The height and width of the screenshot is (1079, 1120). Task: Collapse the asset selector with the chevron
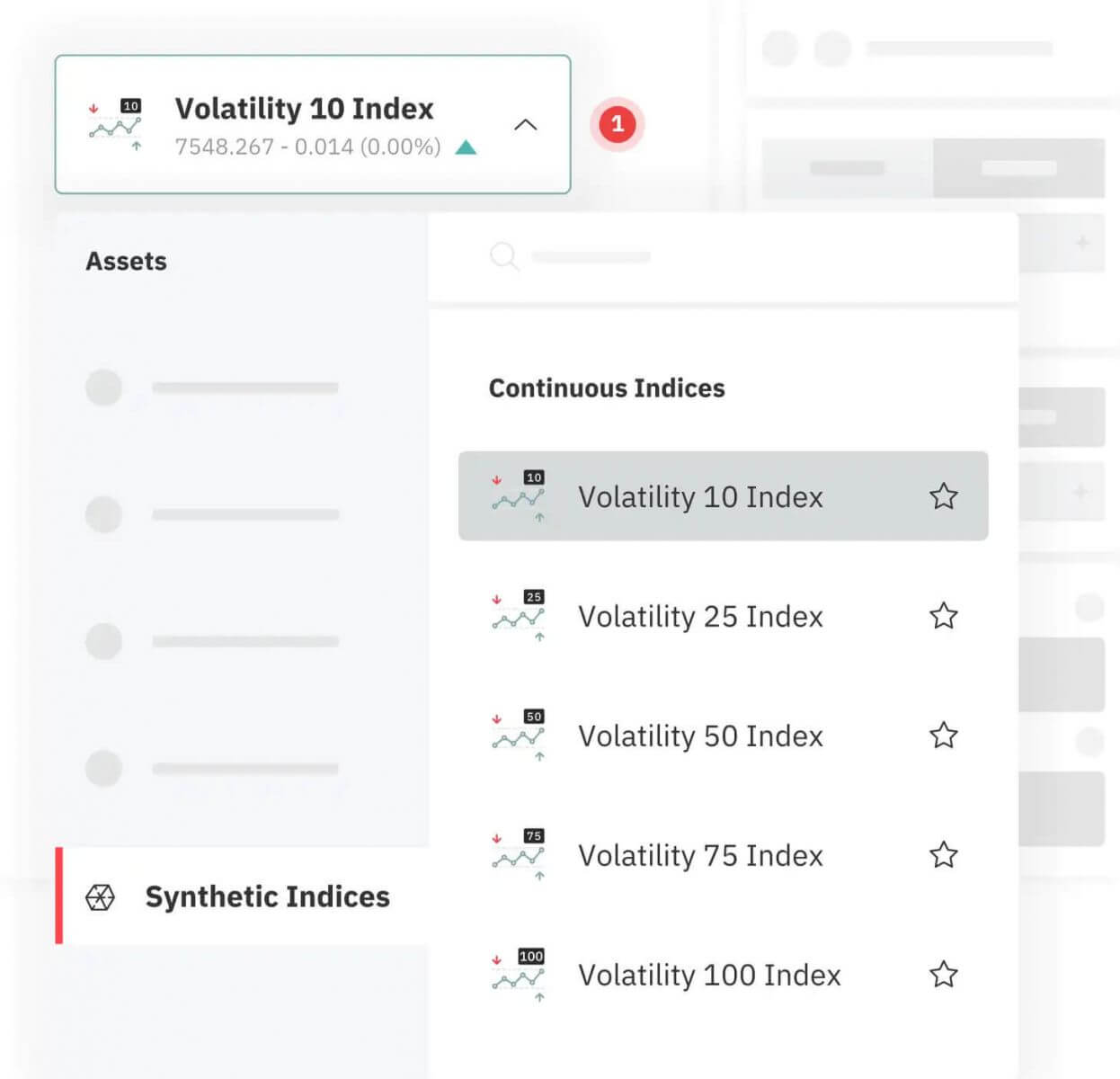[526, 125]
